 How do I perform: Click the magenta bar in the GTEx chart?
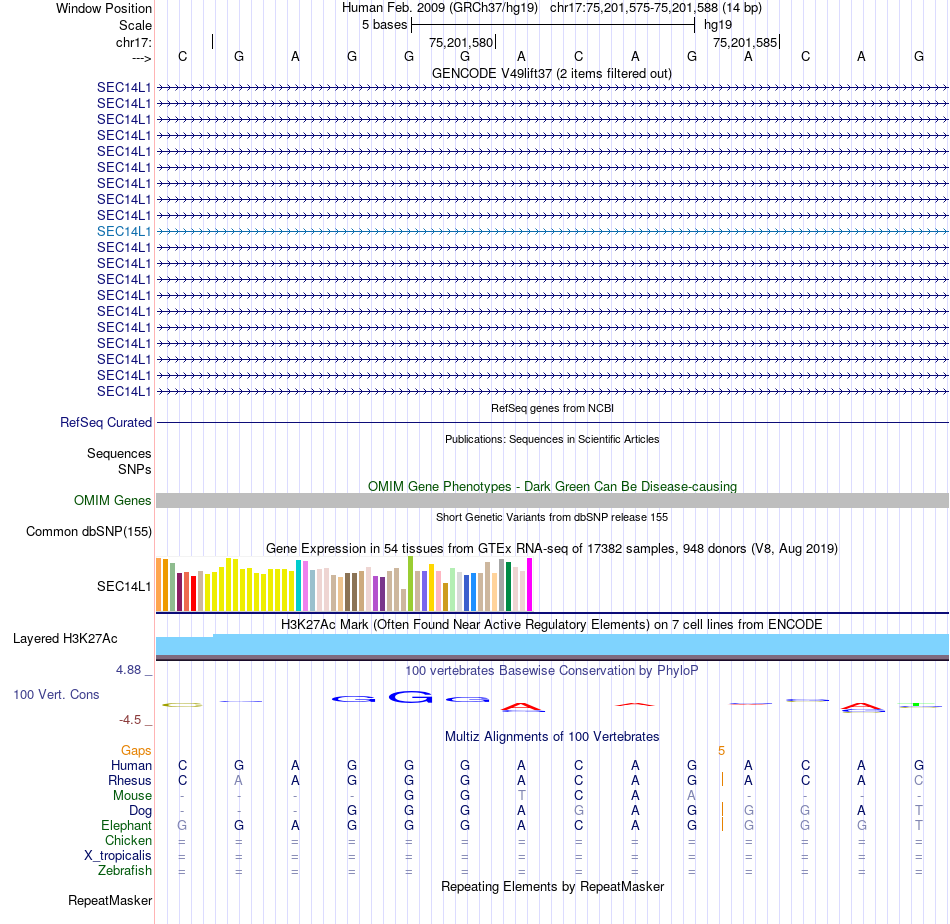(530, 585)
